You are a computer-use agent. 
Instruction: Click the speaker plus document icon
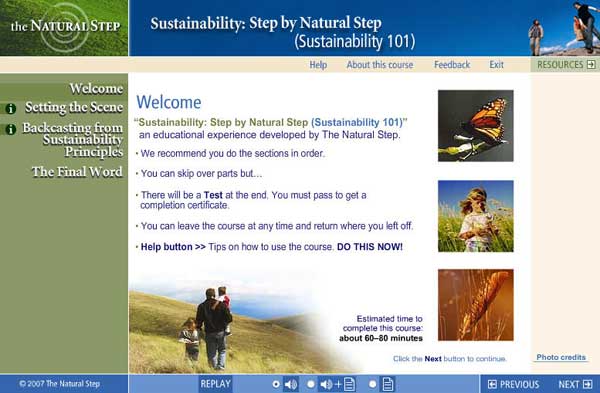[x=338, y=384]
